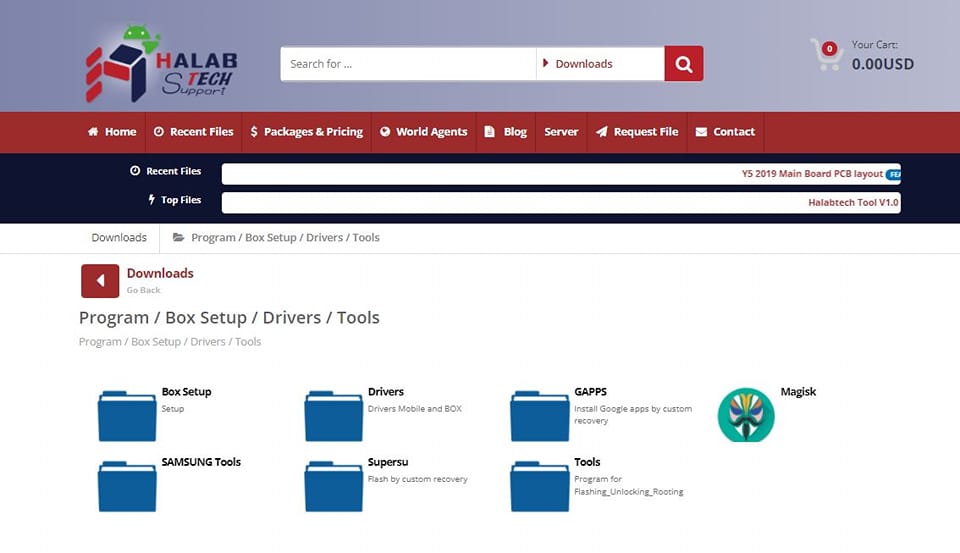960x553 pixels.
Task: Click 'Drivers Mobile and BOX' description
Action: coord(414,409)
